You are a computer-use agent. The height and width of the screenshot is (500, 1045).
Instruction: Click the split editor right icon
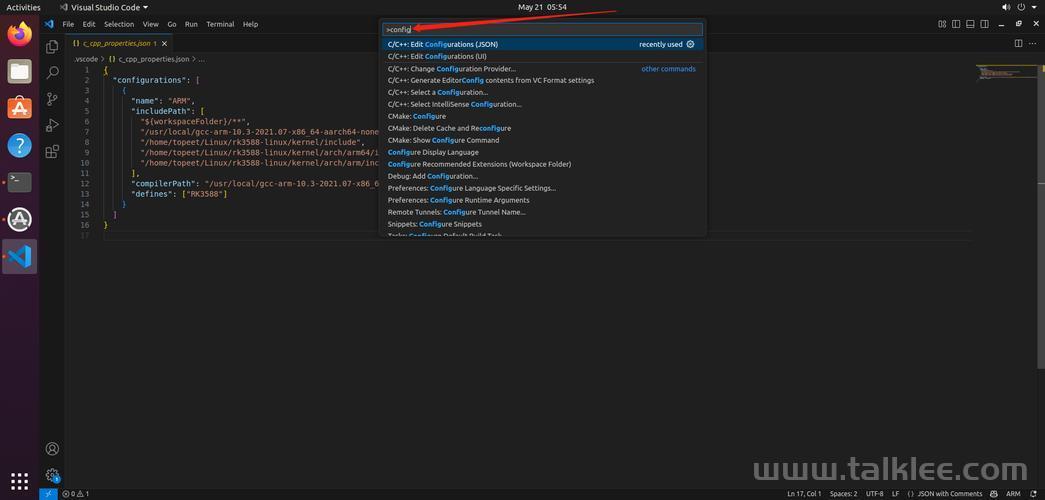(x=1019, y=43)
